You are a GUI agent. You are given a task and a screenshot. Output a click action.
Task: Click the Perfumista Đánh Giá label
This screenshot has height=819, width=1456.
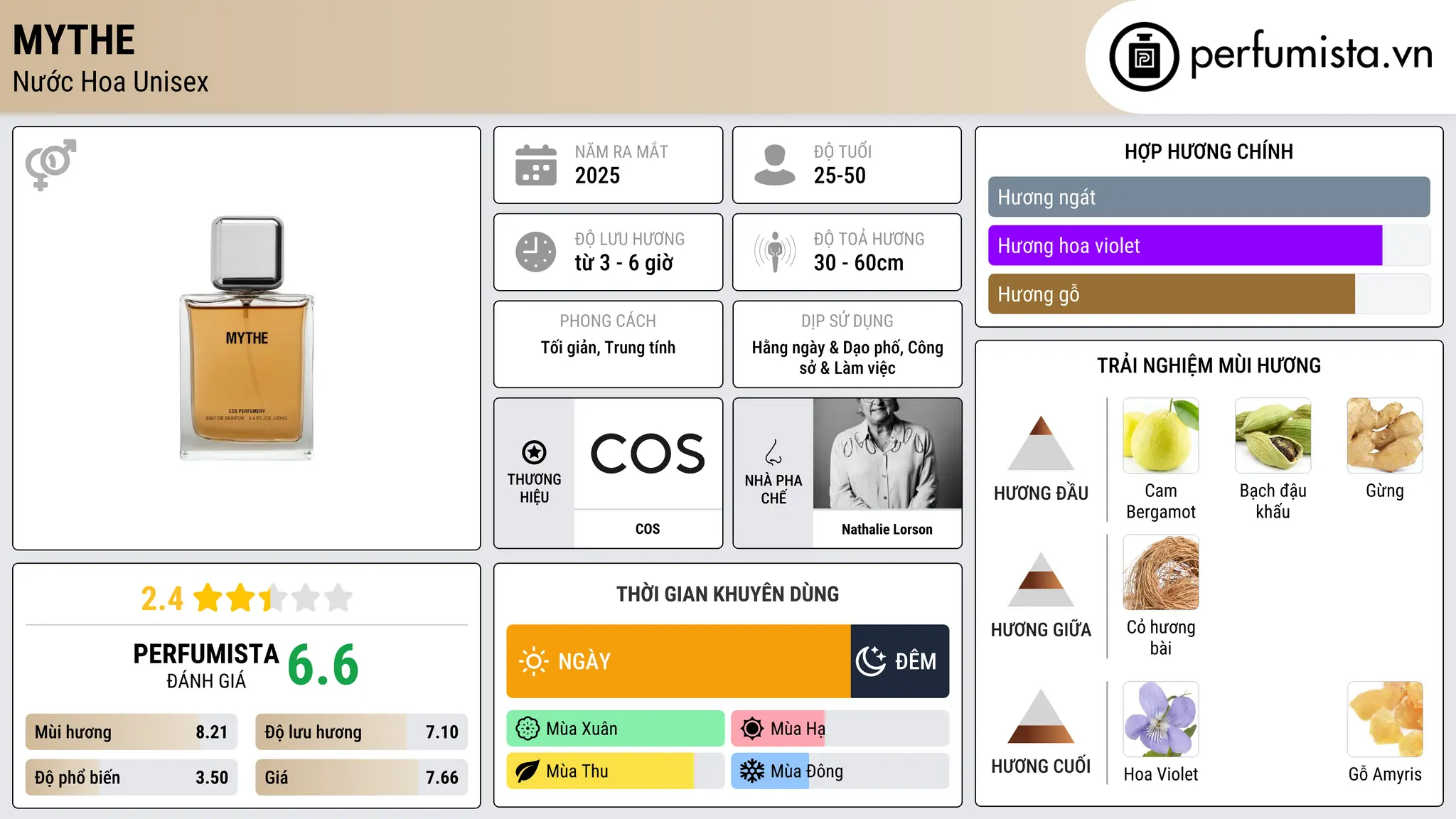pyautogui.click(x=206, y=665)
